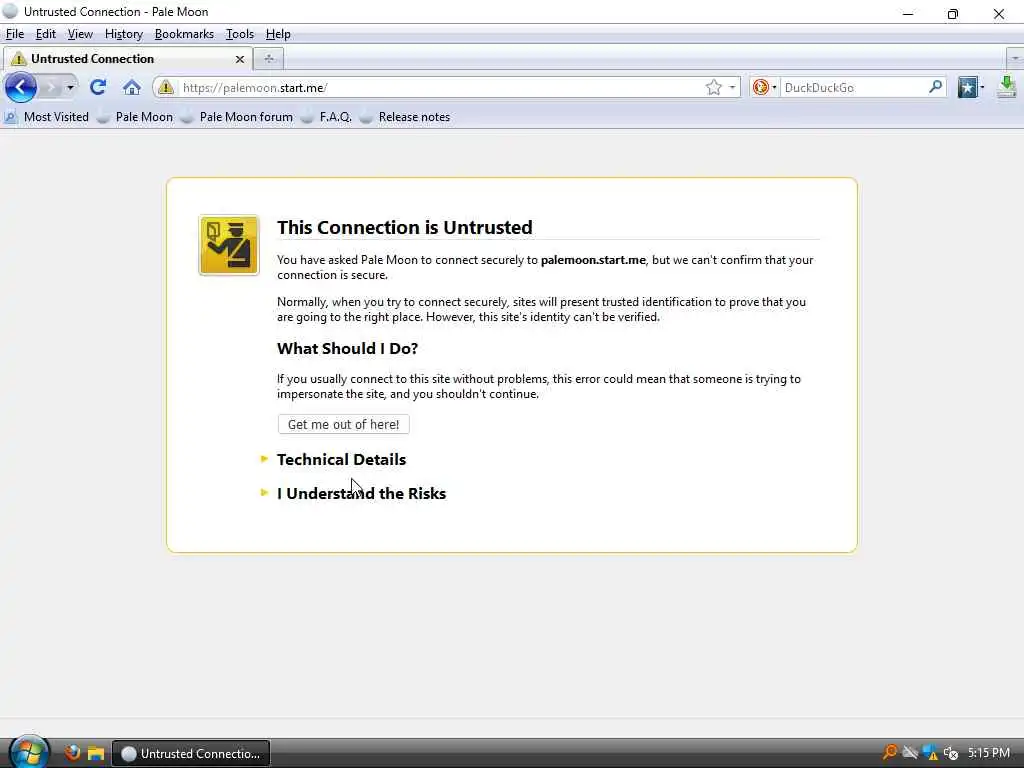Click the muted volume tray icon
The width and height of the screenshot is (1024, 768).
pos(951,753)
